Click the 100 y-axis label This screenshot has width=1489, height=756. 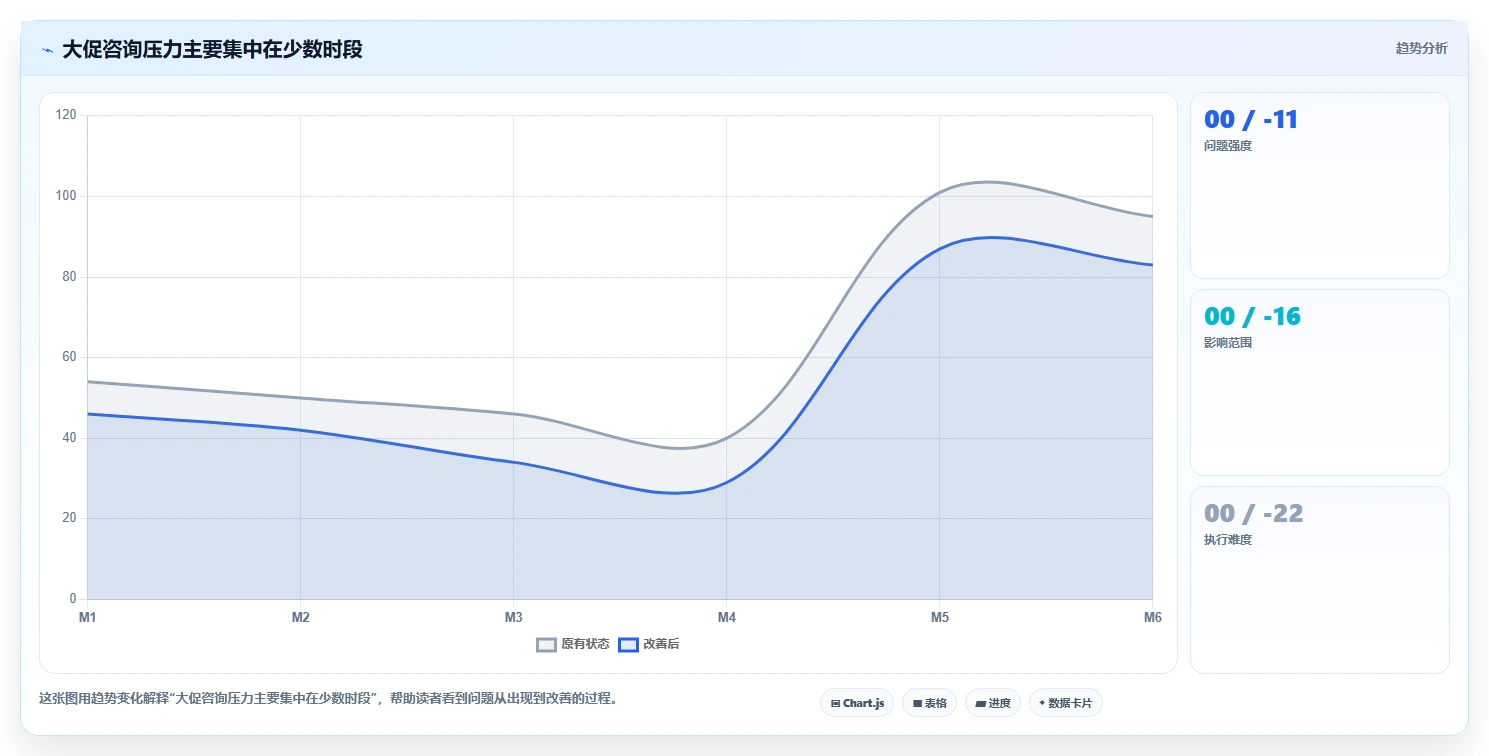coord(66,196)
